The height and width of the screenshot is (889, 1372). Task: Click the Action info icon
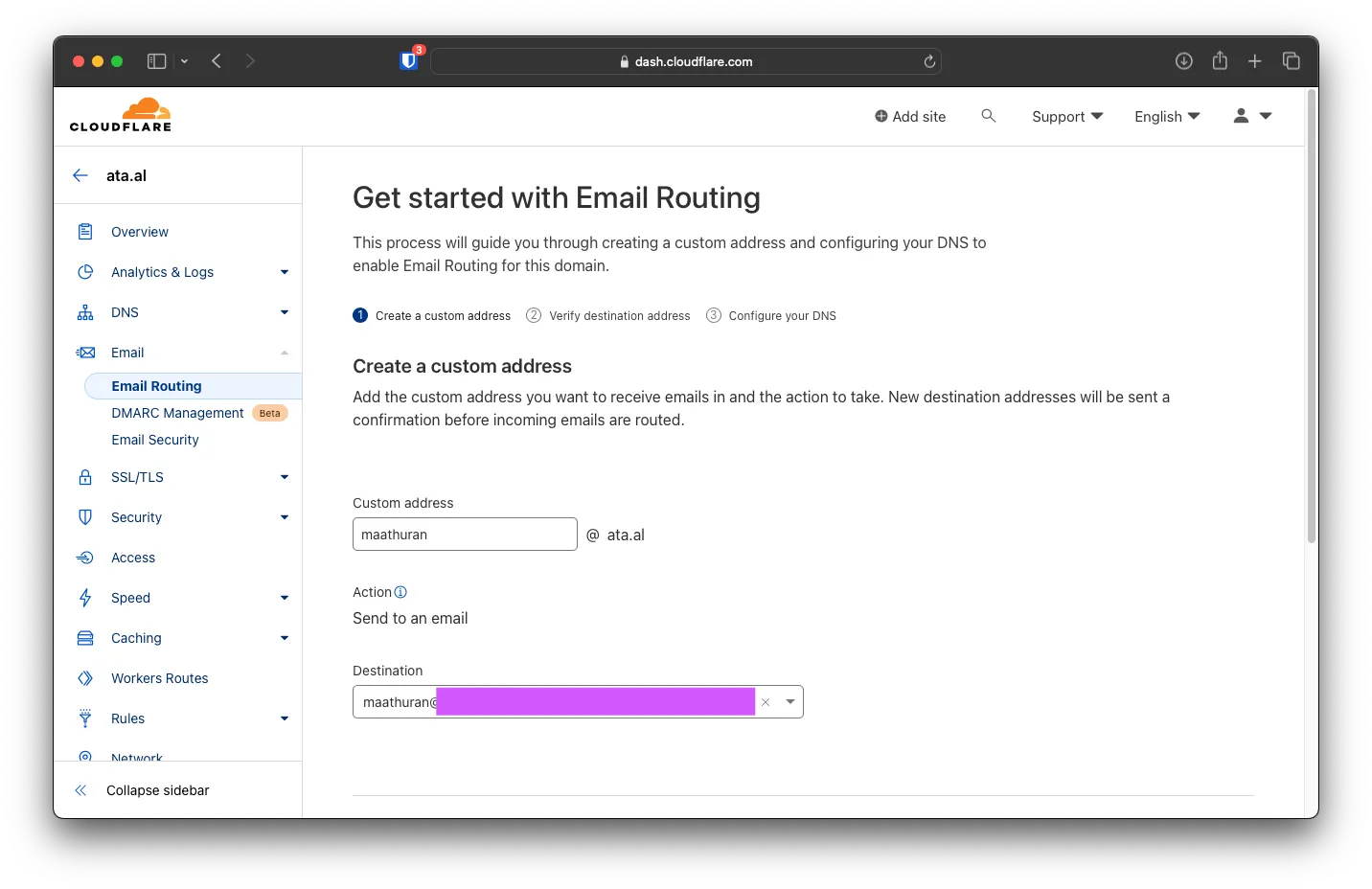400,592
